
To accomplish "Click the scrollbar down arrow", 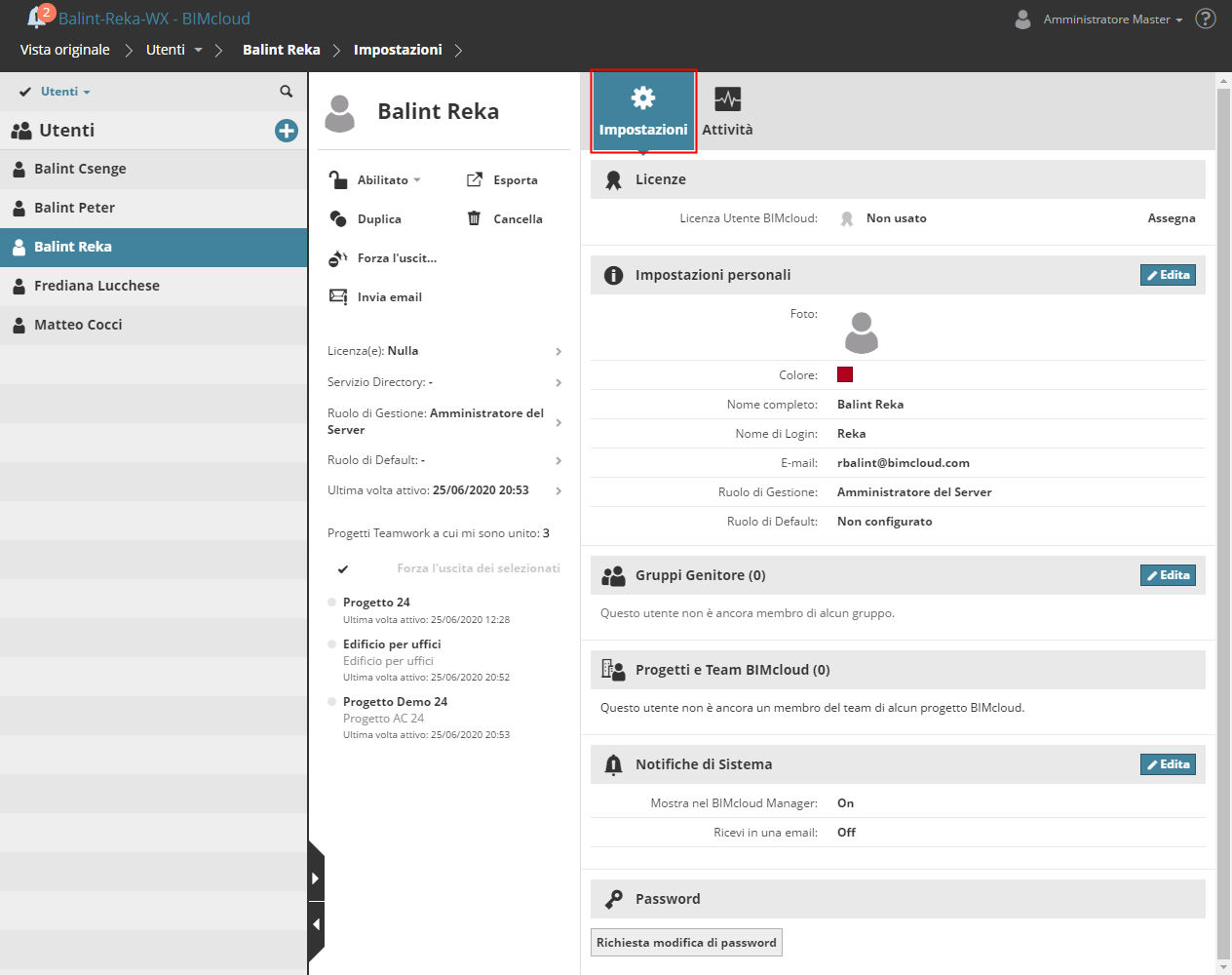I will (1223, 967).
